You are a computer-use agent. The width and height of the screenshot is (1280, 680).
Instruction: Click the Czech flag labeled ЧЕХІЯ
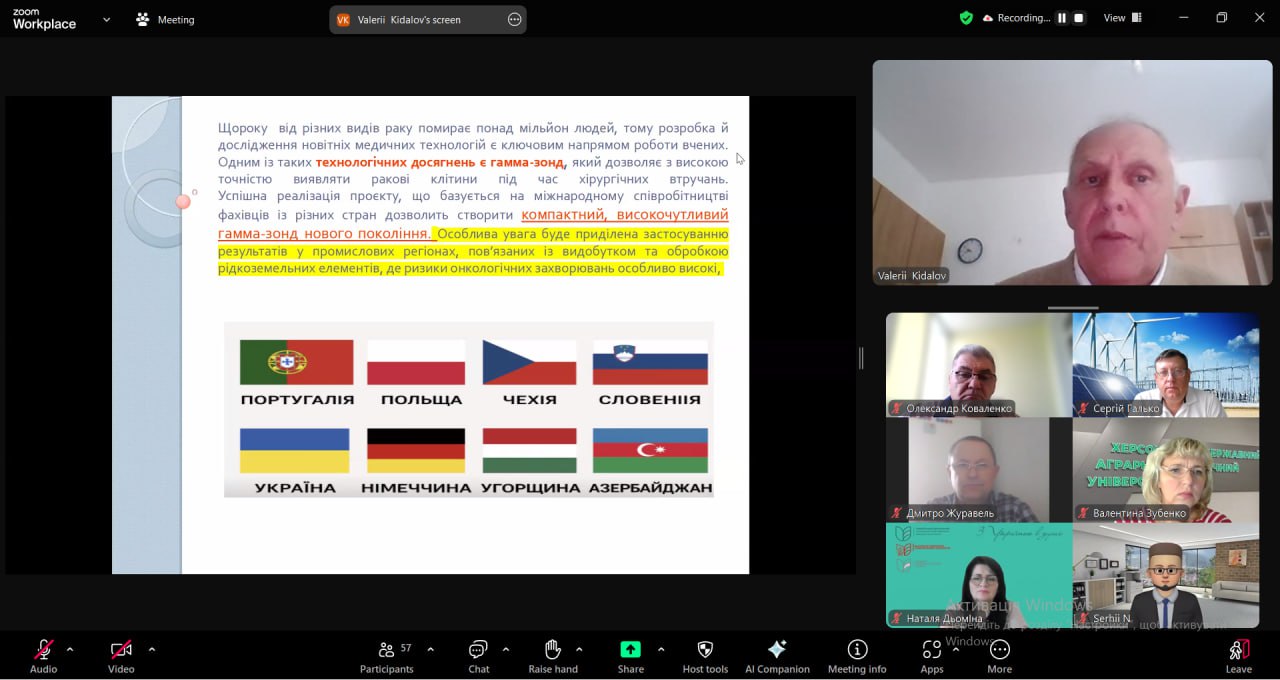(529, 362)
